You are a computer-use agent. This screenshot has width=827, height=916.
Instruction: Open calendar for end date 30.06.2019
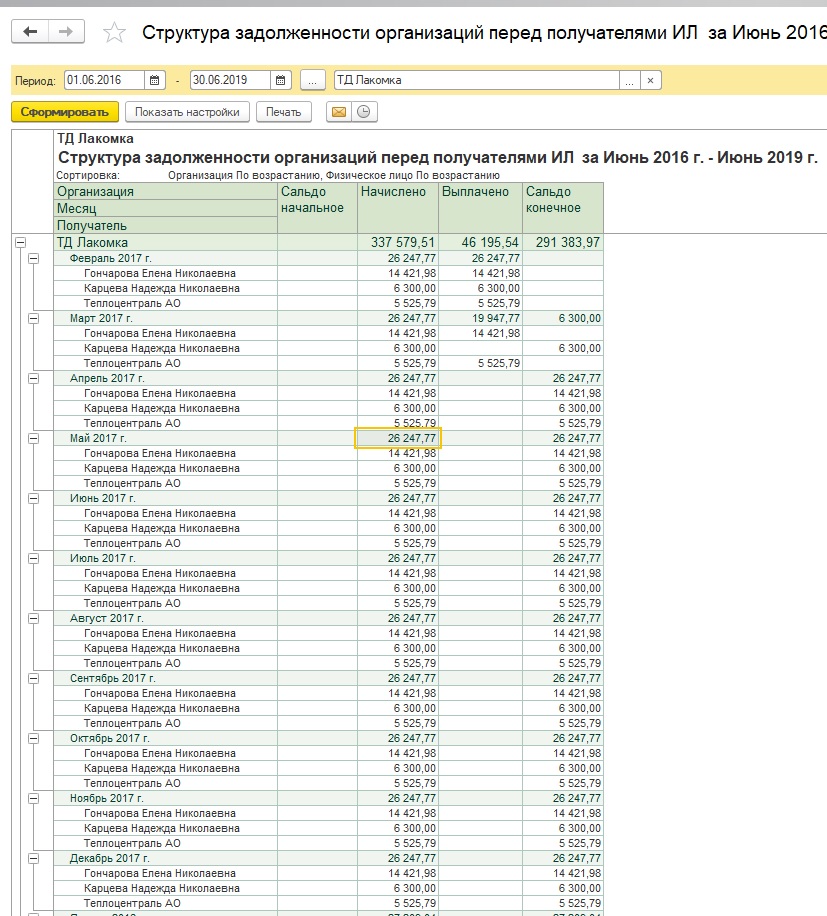(280, 80)
